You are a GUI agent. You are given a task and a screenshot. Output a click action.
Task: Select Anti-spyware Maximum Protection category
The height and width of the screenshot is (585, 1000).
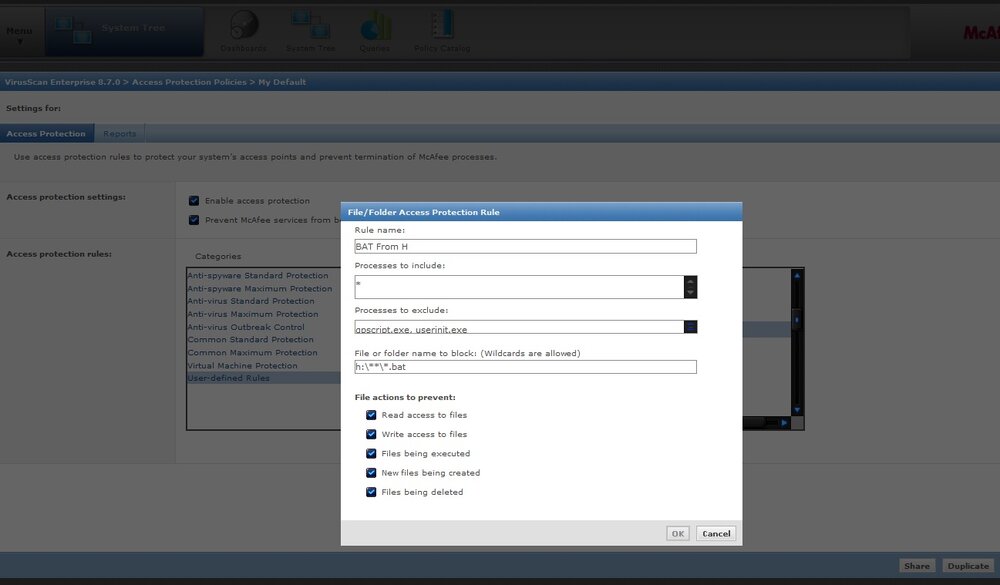[260, 288]
